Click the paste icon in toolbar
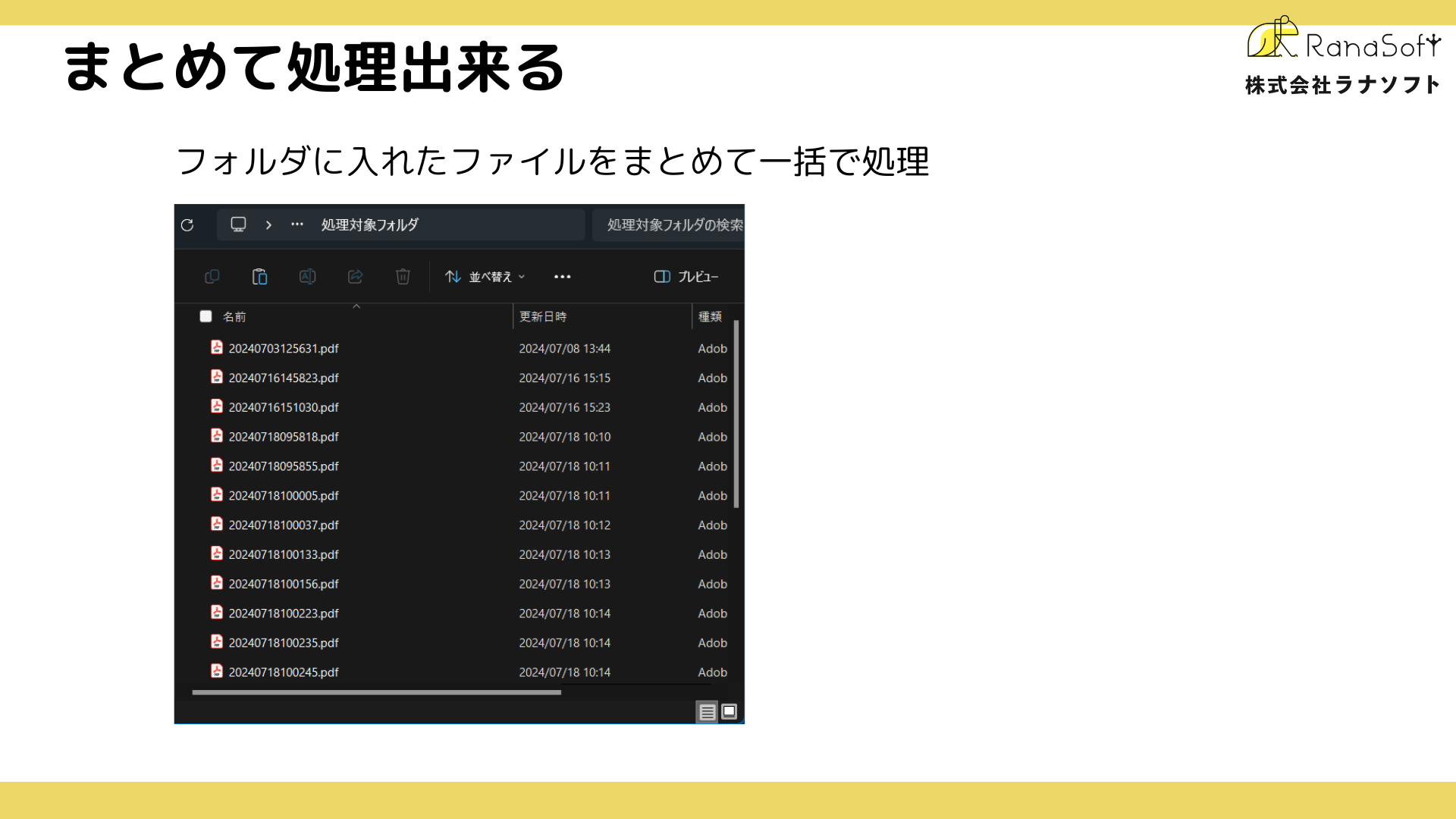1456x819 pixels. (x=259, y=277)
